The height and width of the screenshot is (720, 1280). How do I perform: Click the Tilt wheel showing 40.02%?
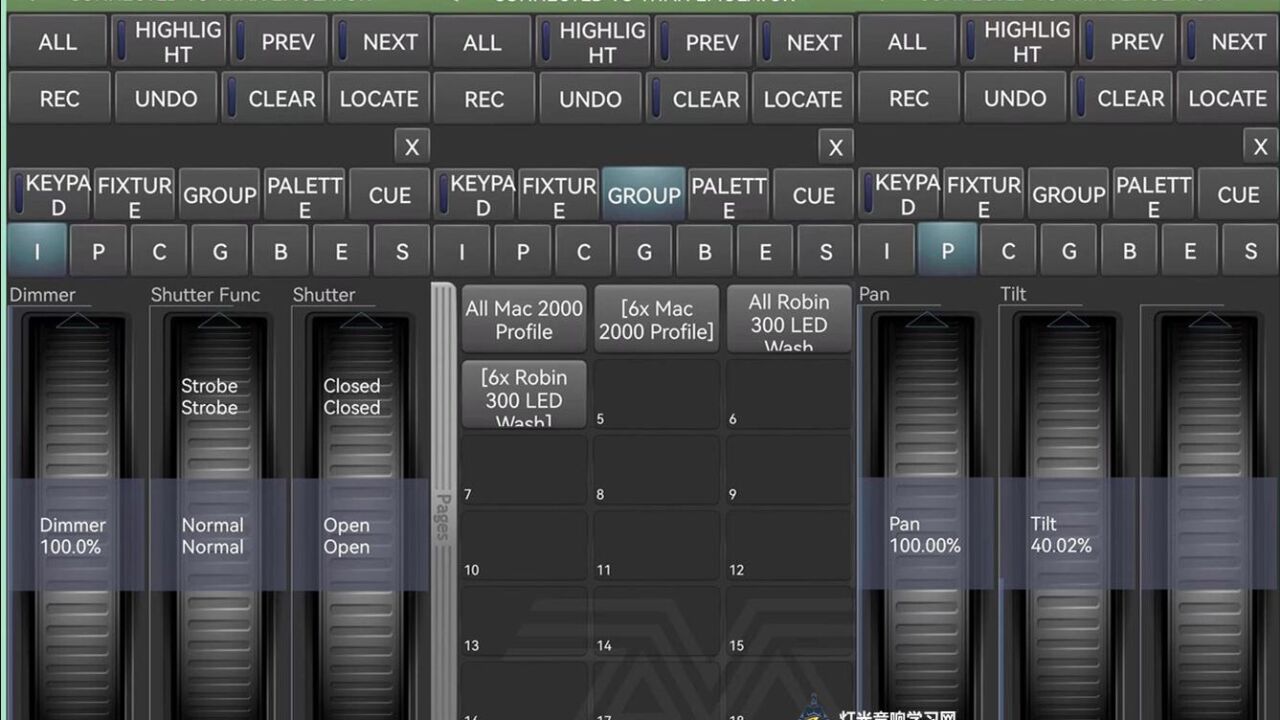point(1061,535)
